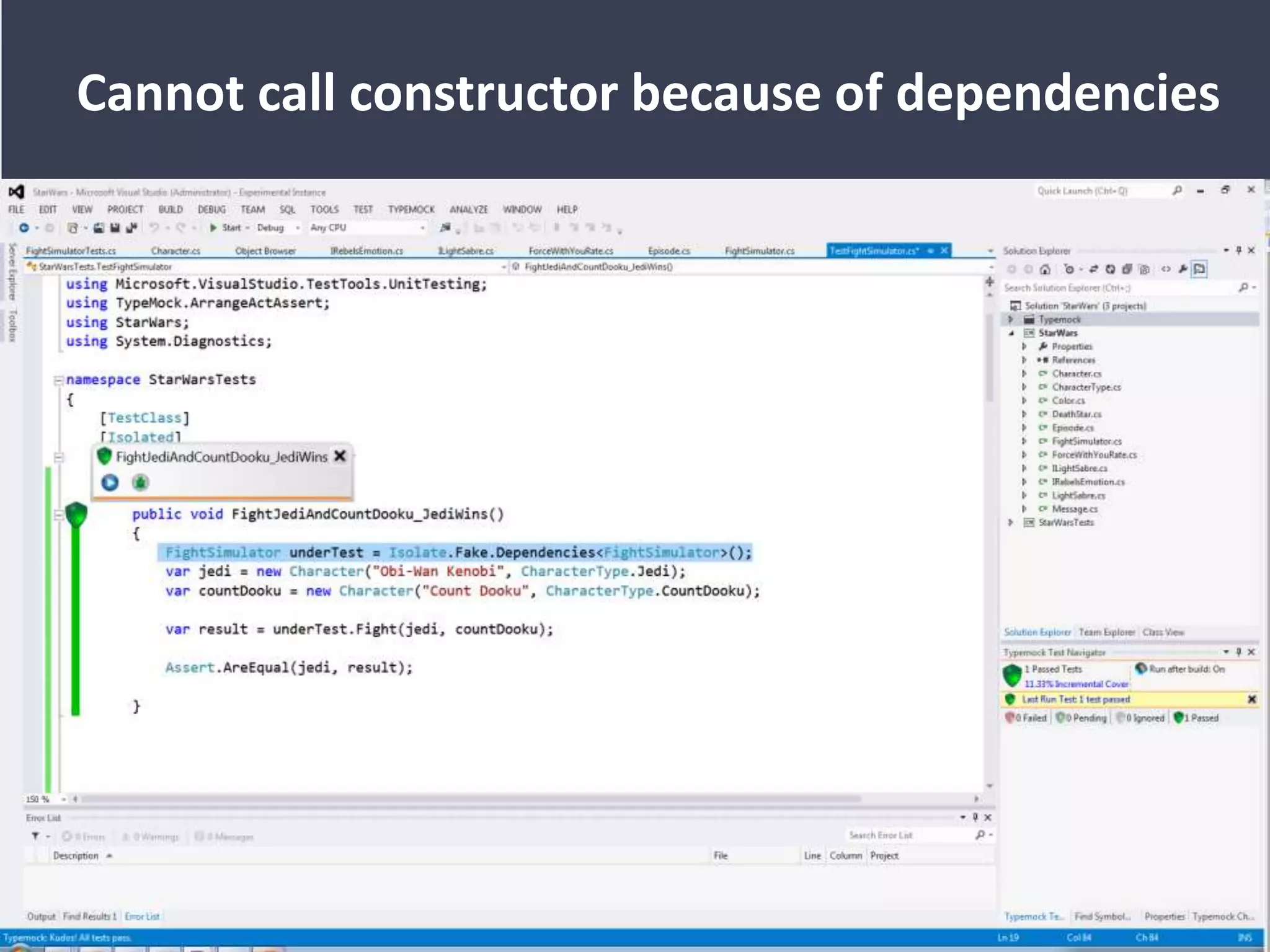Click the Home icon in Solution Explorer

point(1046,269)
